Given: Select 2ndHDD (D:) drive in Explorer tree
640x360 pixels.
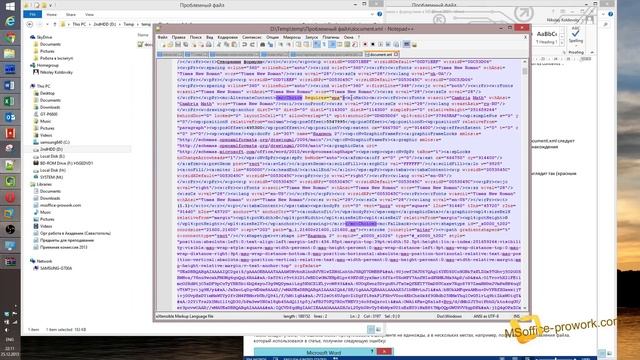Looking at the screenshot, I should [x=51, y=149].
